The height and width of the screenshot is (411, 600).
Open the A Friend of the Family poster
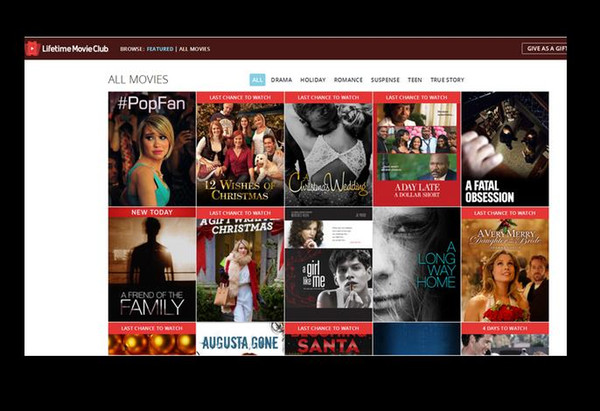[x=152, y=264]
